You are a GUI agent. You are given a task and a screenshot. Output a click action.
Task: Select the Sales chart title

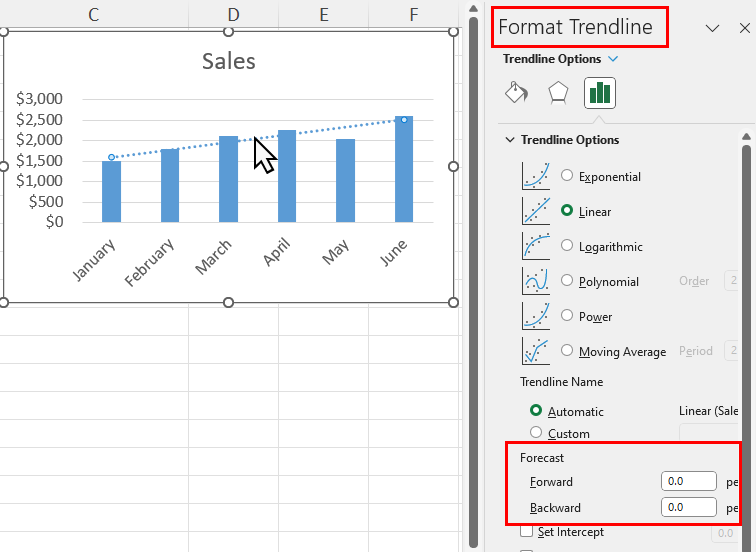(x=229, y=61)
